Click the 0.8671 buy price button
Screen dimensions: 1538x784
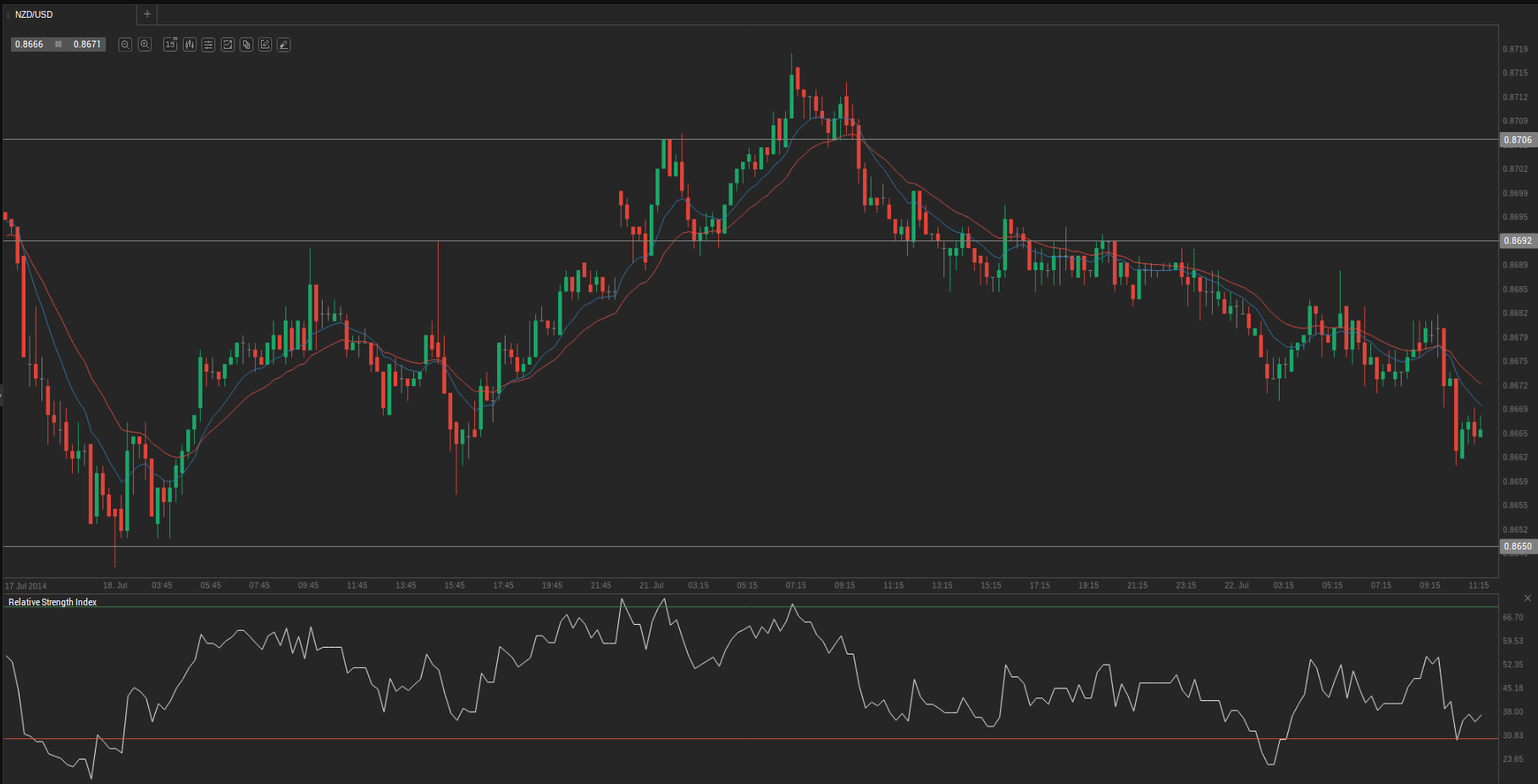[86, 44]
